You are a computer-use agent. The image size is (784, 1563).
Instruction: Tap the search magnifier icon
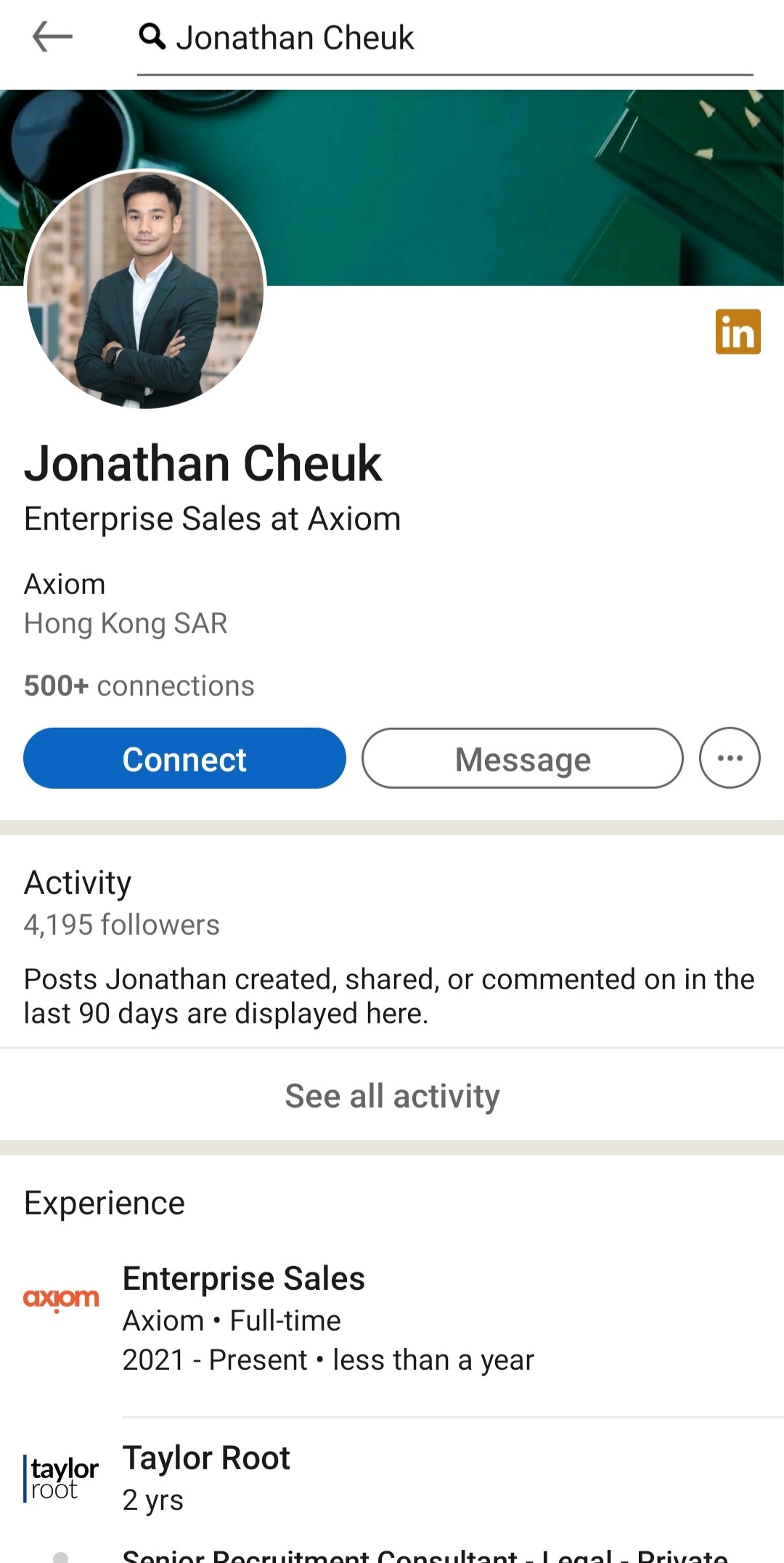(x=152, y=36)
